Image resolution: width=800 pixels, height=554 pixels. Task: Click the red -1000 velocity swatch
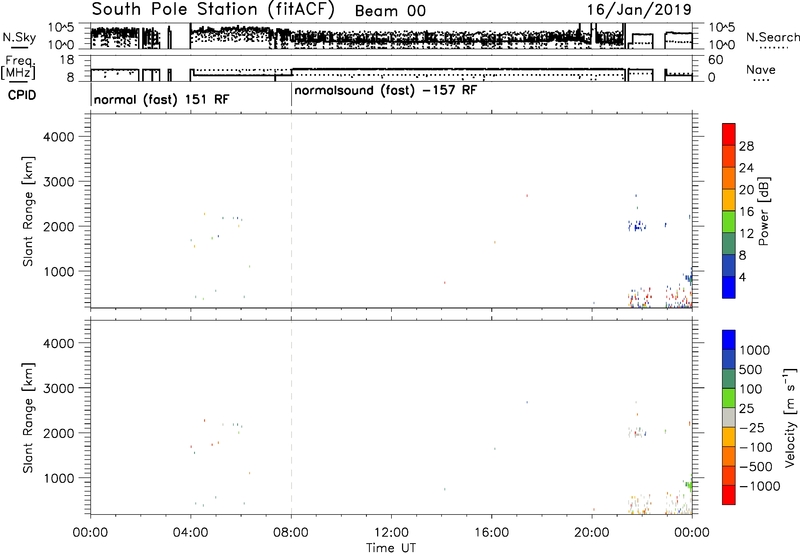[x=729, y=495]
